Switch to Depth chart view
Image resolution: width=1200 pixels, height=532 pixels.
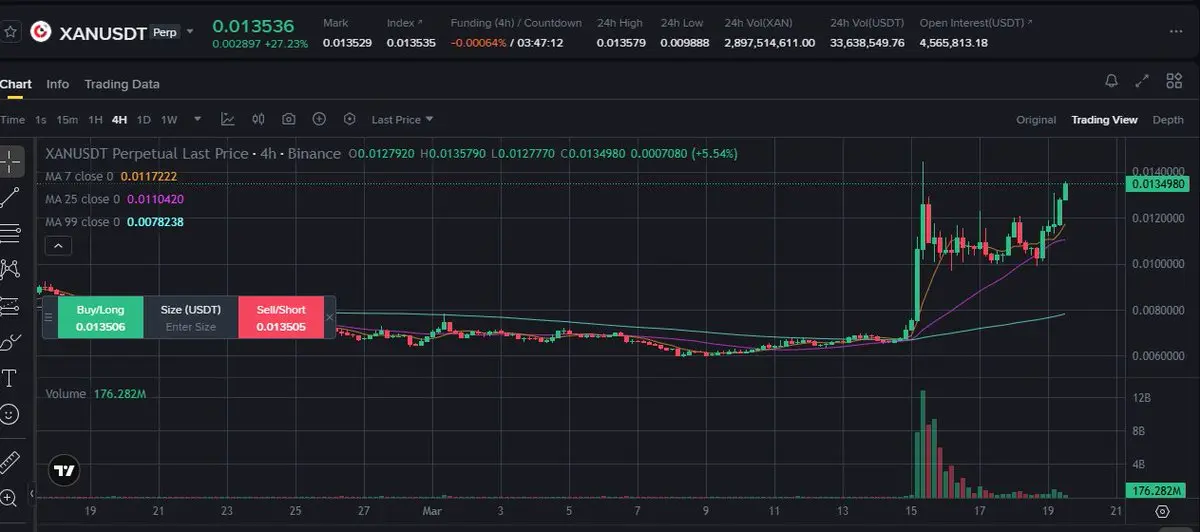click(x=1168, y=120)
